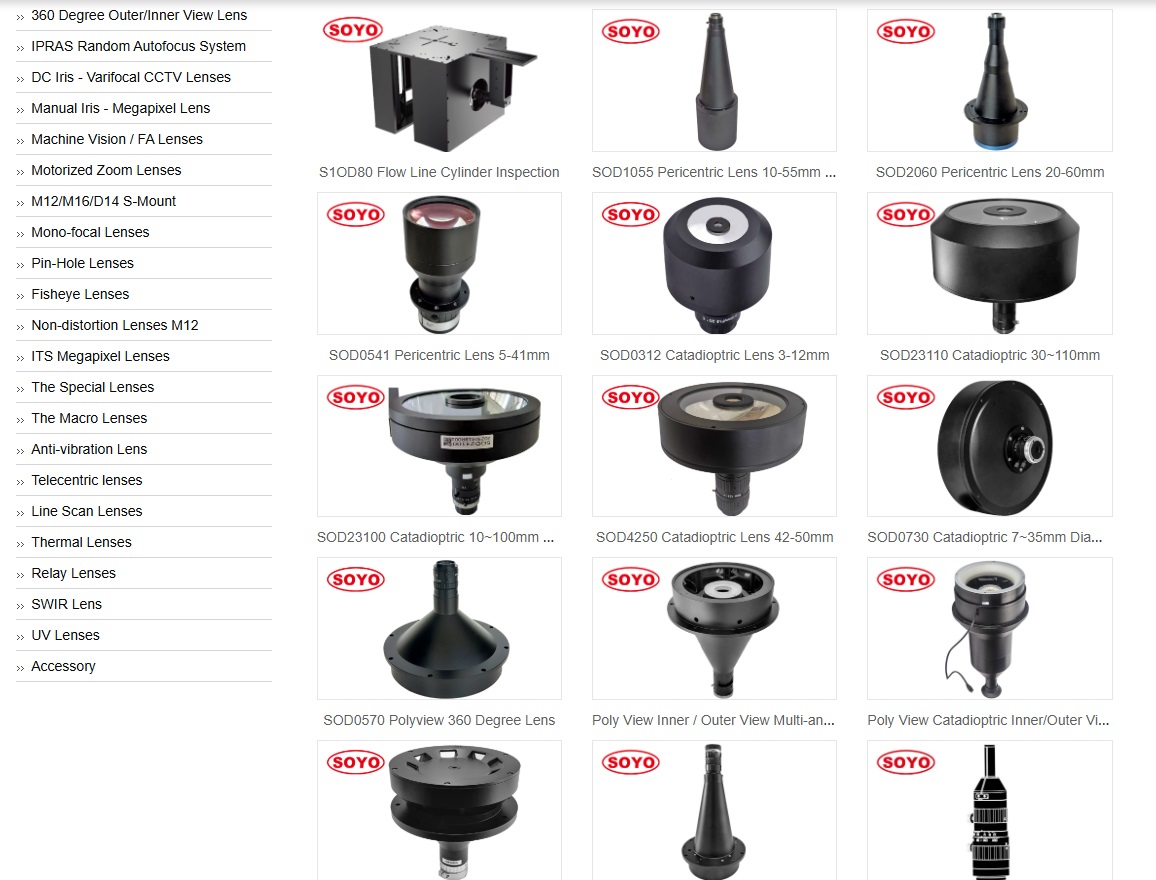Select the M12/M16/D14 S-Mount category
1156x880 pixels.
click(x=103, y=201)
